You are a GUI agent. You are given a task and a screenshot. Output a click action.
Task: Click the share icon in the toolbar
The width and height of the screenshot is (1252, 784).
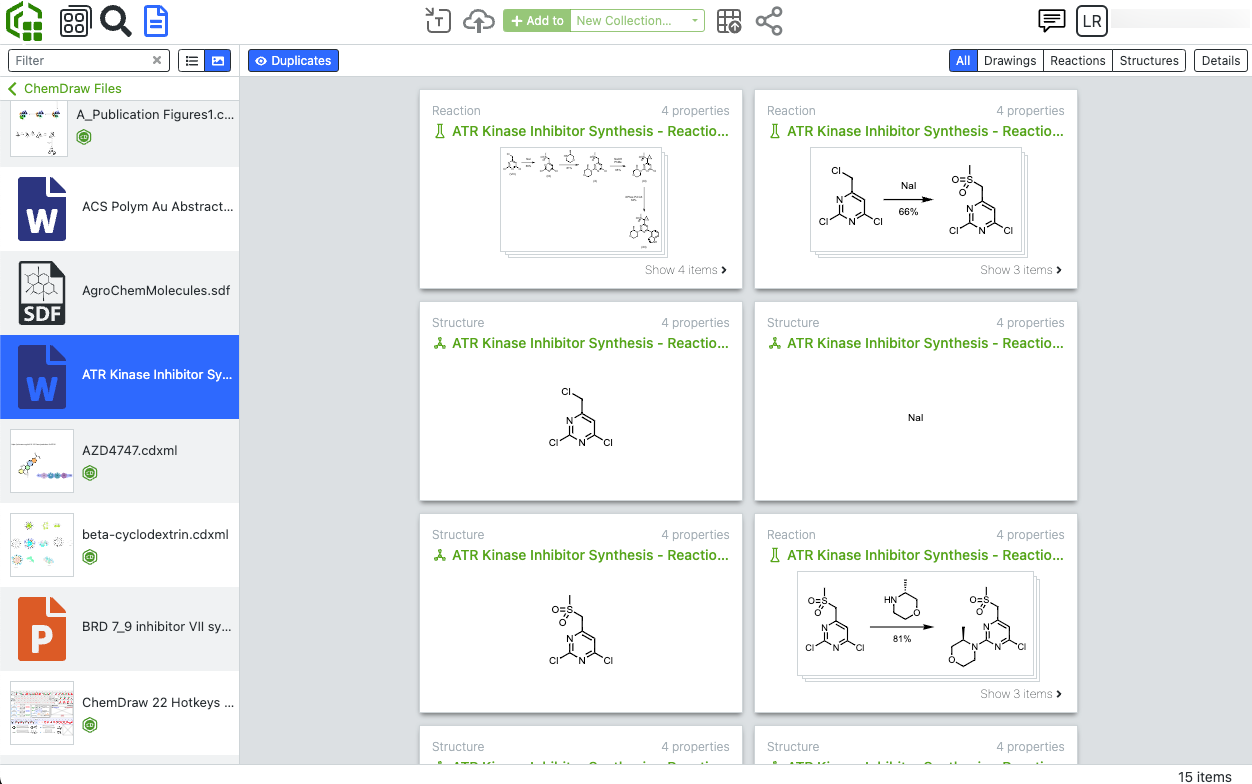(768, 20)
